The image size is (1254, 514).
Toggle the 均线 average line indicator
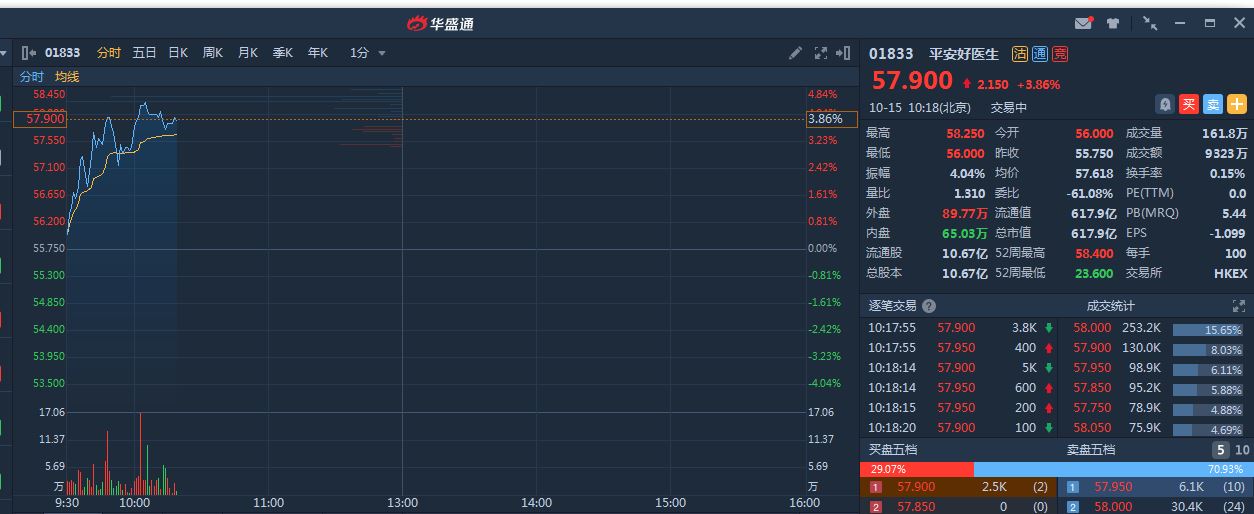[67, 77]
